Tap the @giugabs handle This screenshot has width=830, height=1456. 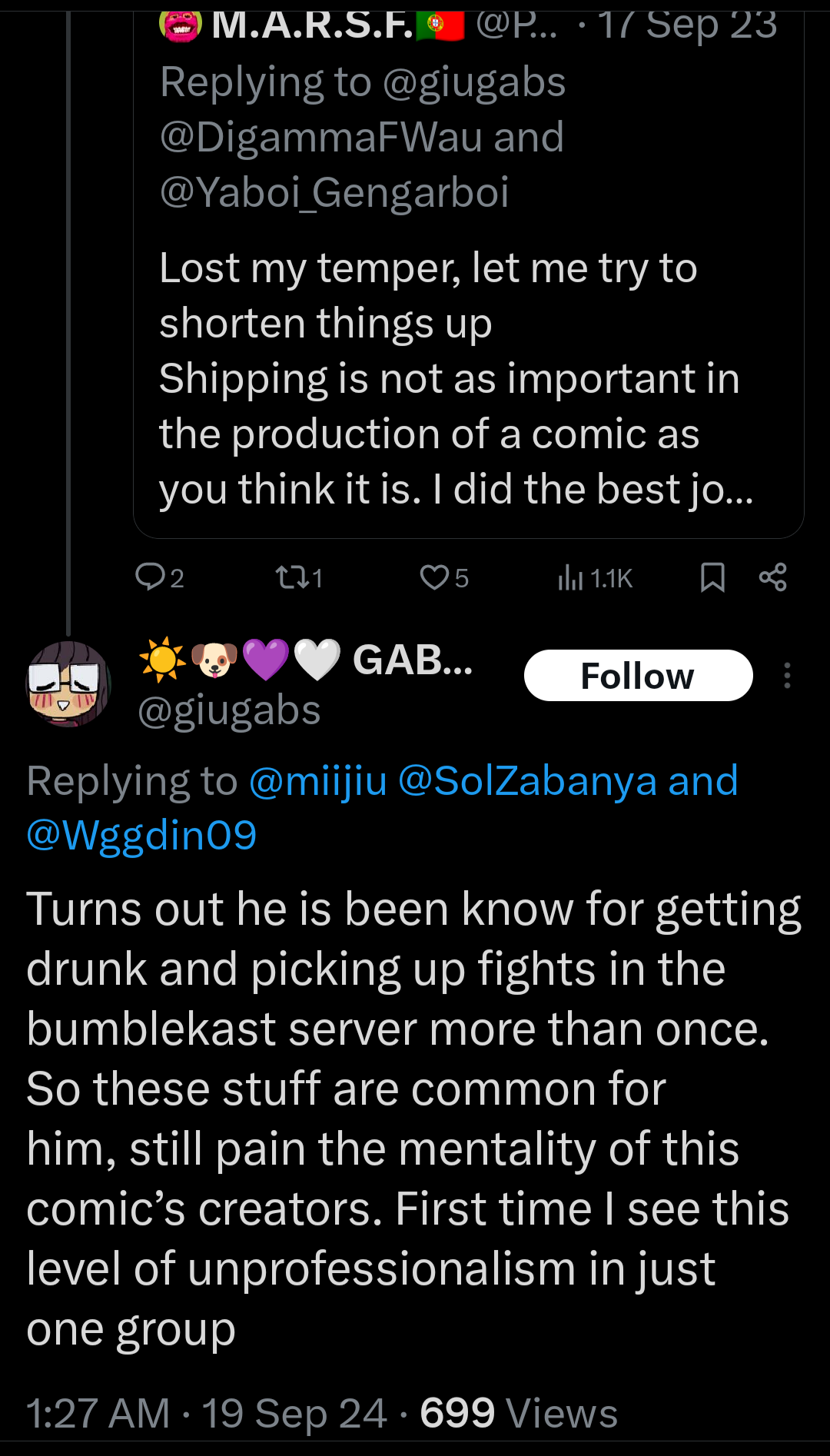coord(229,710)
